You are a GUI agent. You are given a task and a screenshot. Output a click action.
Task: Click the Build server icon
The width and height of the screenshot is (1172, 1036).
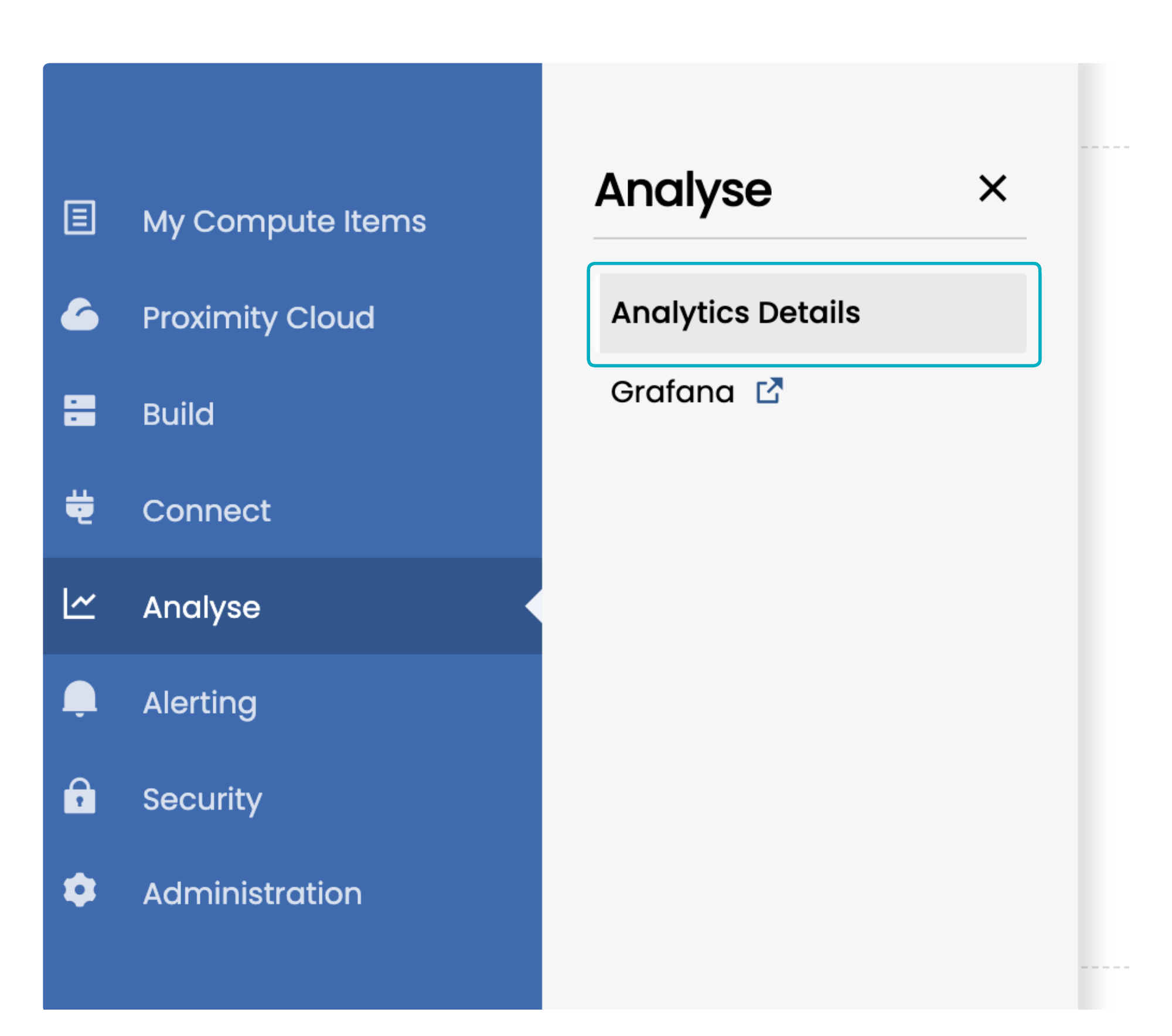point(80,410)
